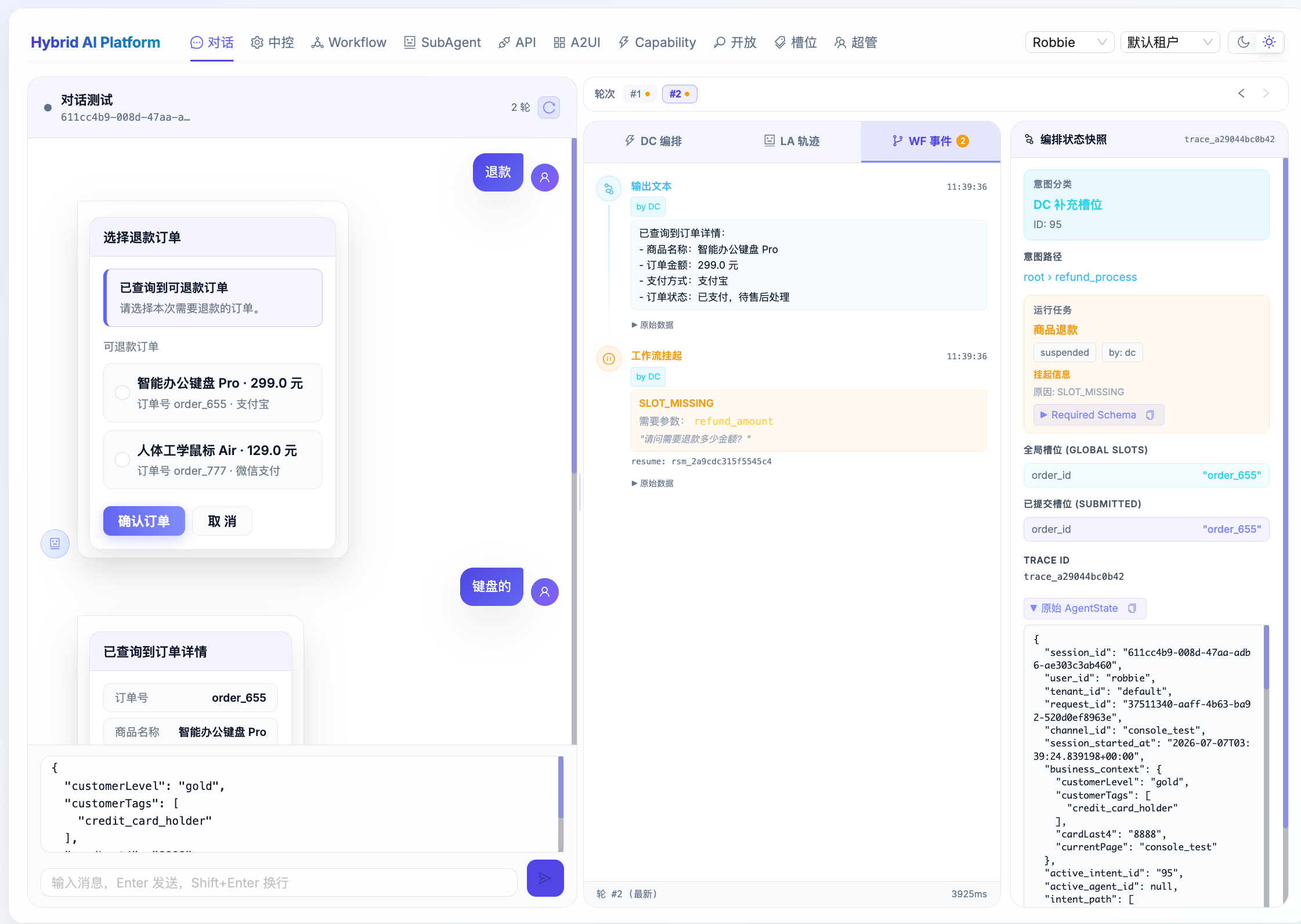Click the refresh conversation icon
Screen dimensions: 1301x924
coord(549,107)
